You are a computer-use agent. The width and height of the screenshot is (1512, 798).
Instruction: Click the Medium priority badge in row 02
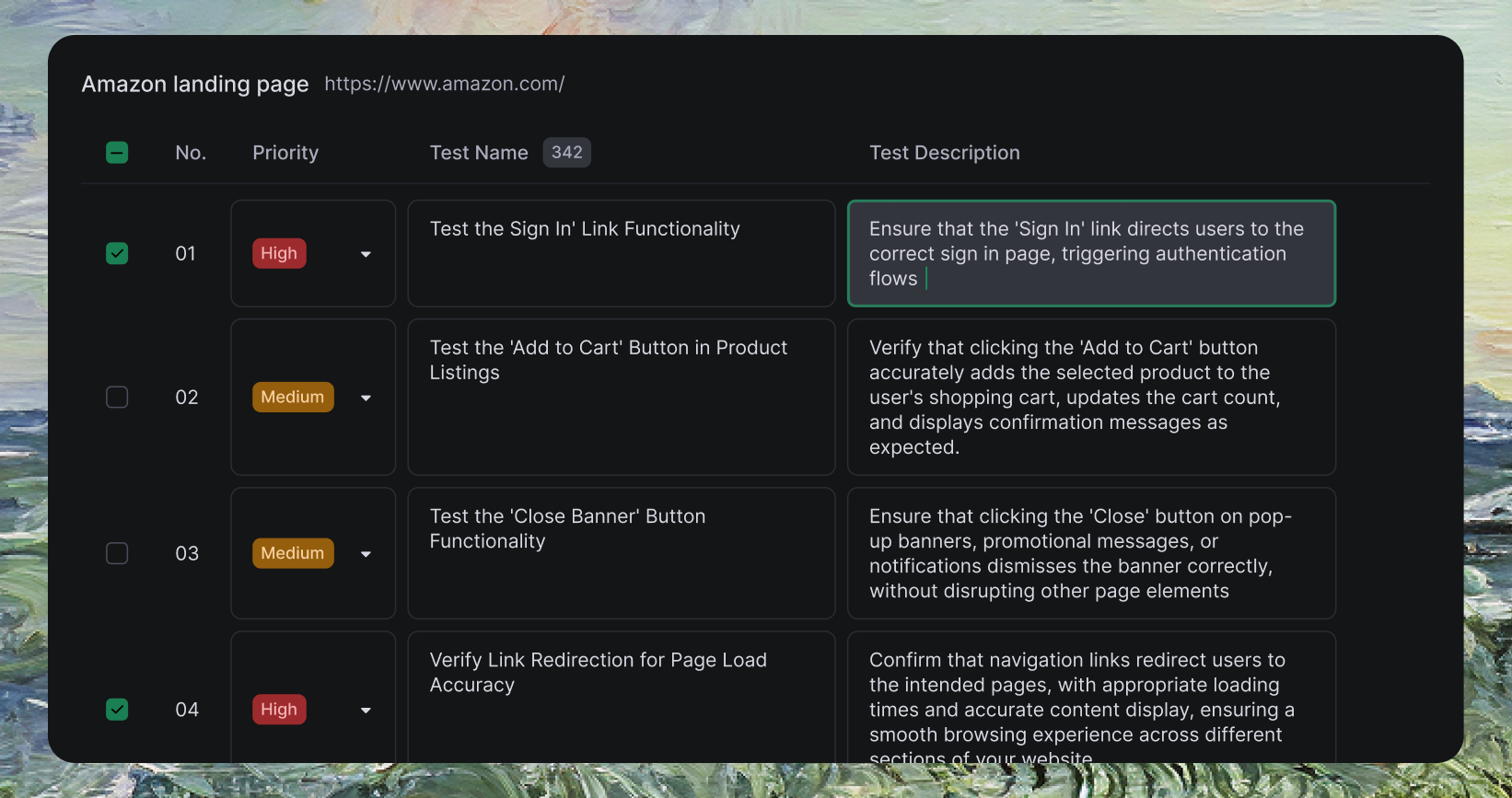(293, 397)
